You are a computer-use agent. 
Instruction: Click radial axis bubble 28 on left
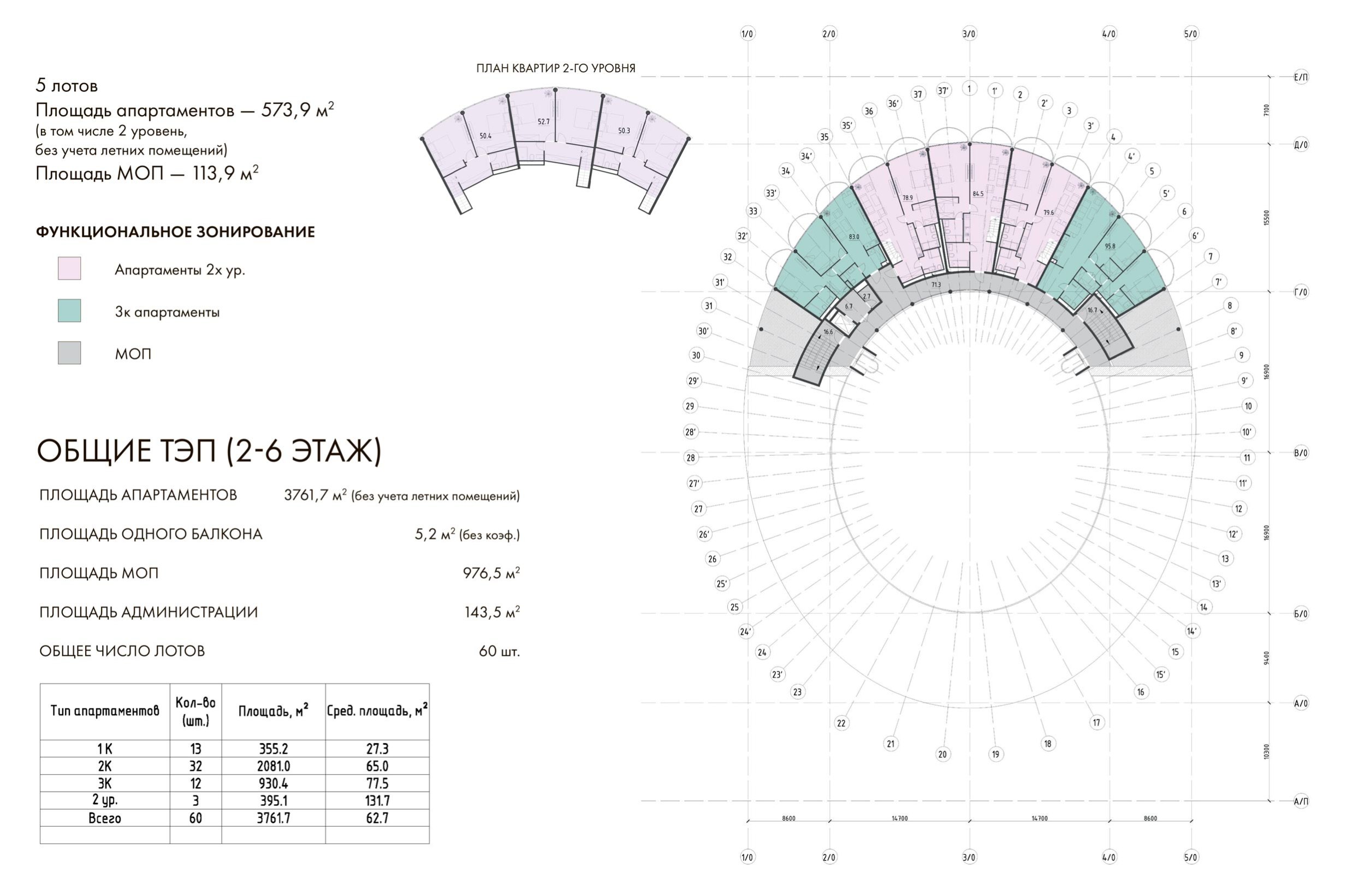click(x=691, y=457)
